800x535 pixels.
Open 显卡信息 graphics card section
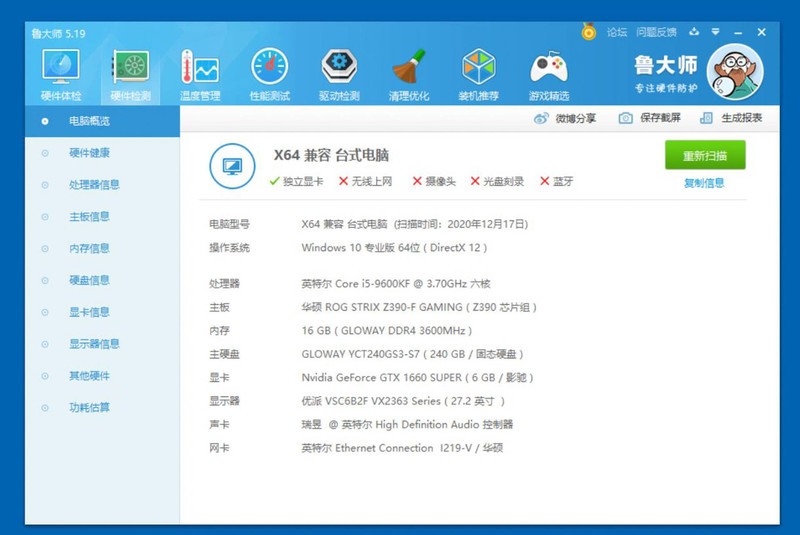point(89,312)
